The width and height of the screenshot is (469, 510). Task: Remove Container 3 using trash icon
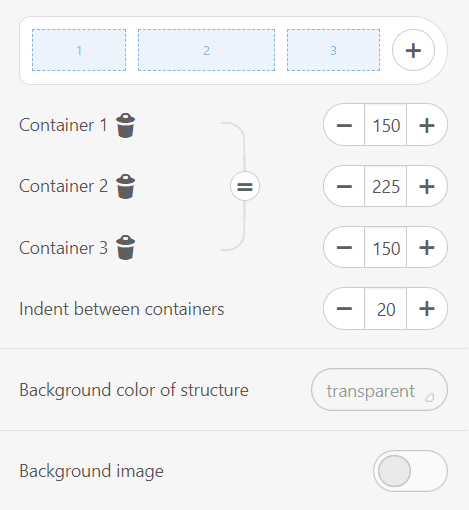pos(125,247)
